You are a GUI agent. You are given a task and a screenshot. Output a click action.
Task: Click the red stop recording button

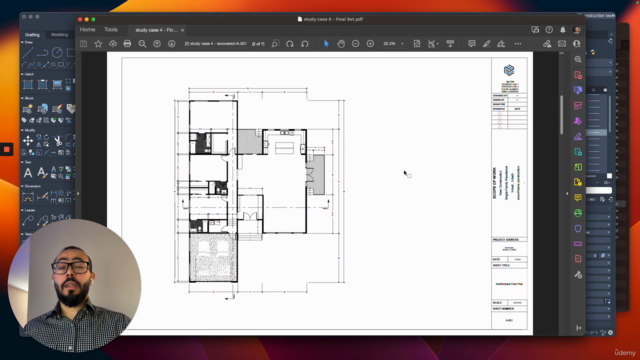click(x=7, y=149)
